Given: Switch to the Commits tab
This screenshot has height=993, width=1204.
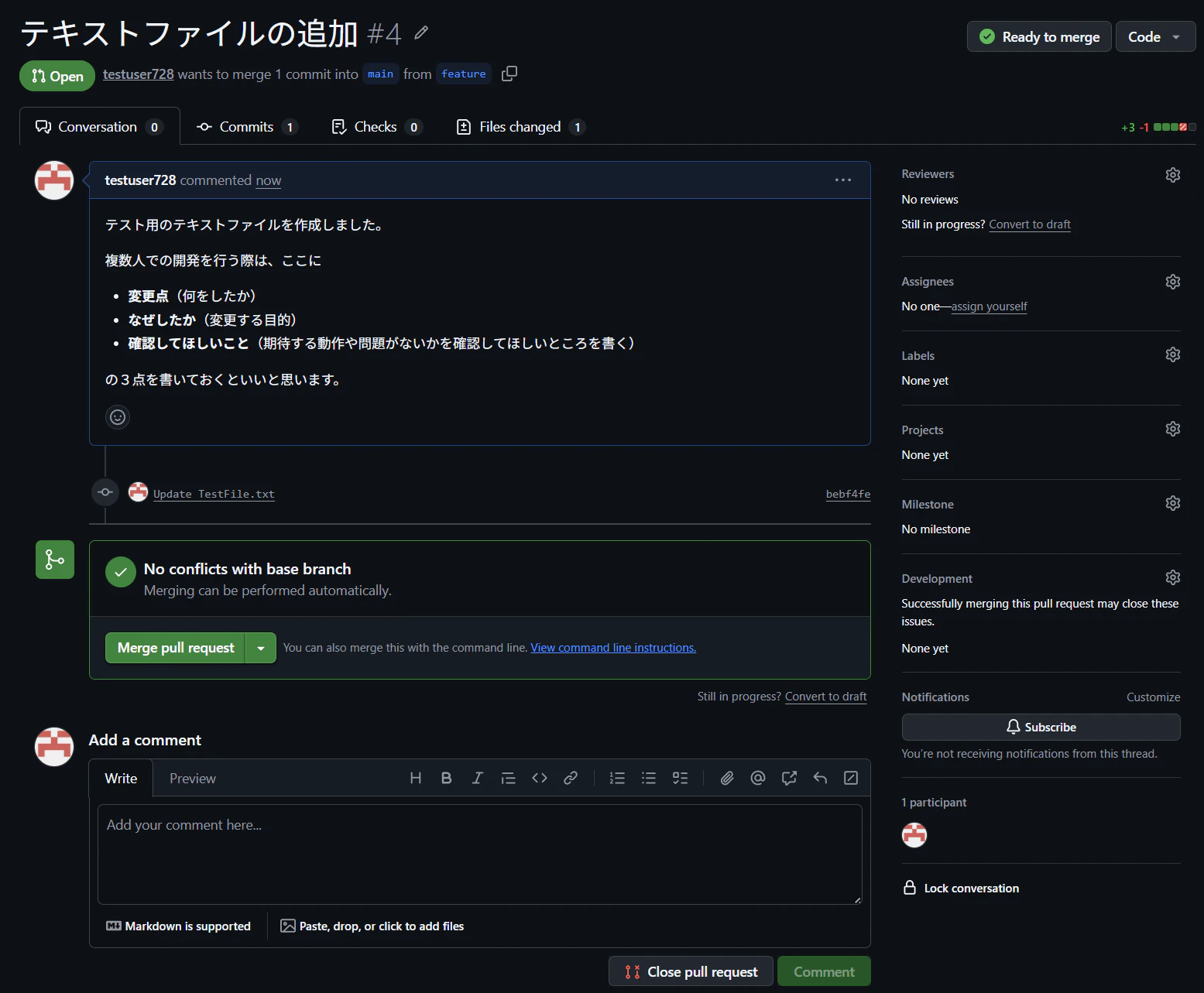Looking at the screenshot, I should coord(246,126).
